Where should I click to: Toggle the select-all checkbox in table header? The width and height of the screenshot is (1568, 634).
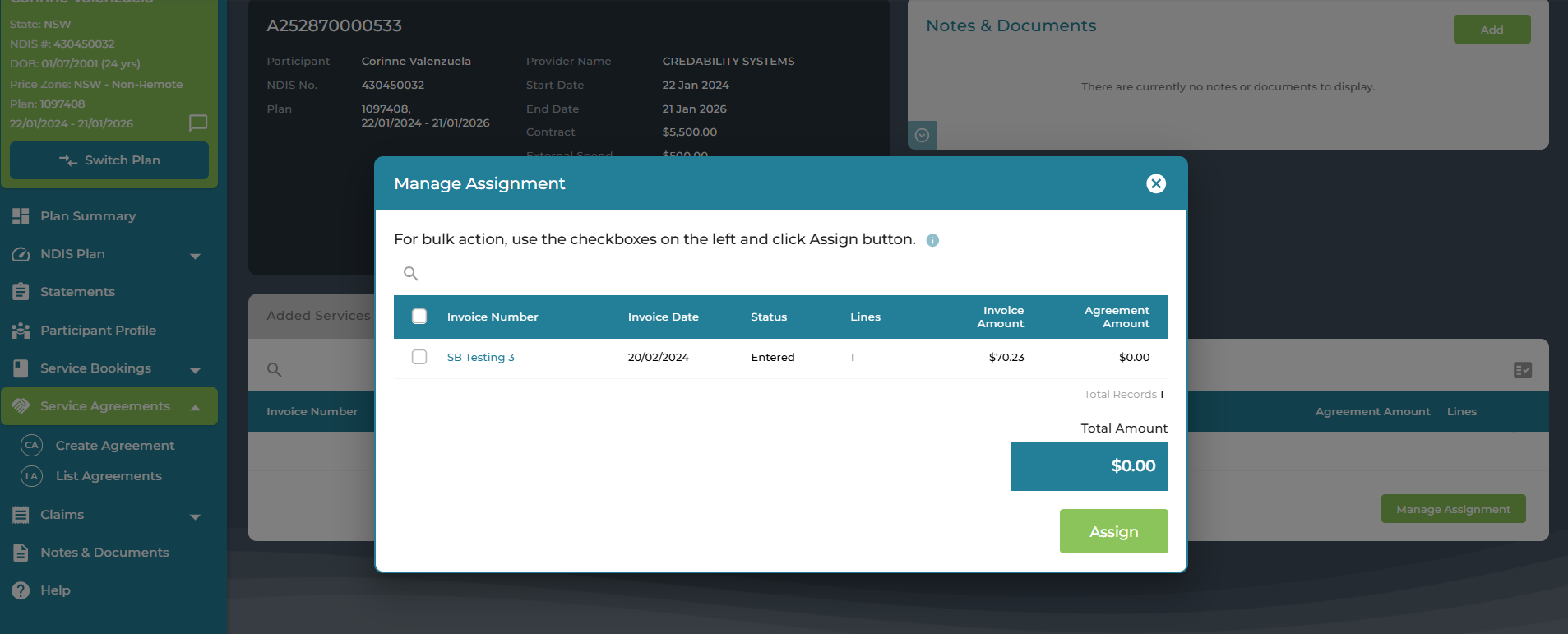419,317
